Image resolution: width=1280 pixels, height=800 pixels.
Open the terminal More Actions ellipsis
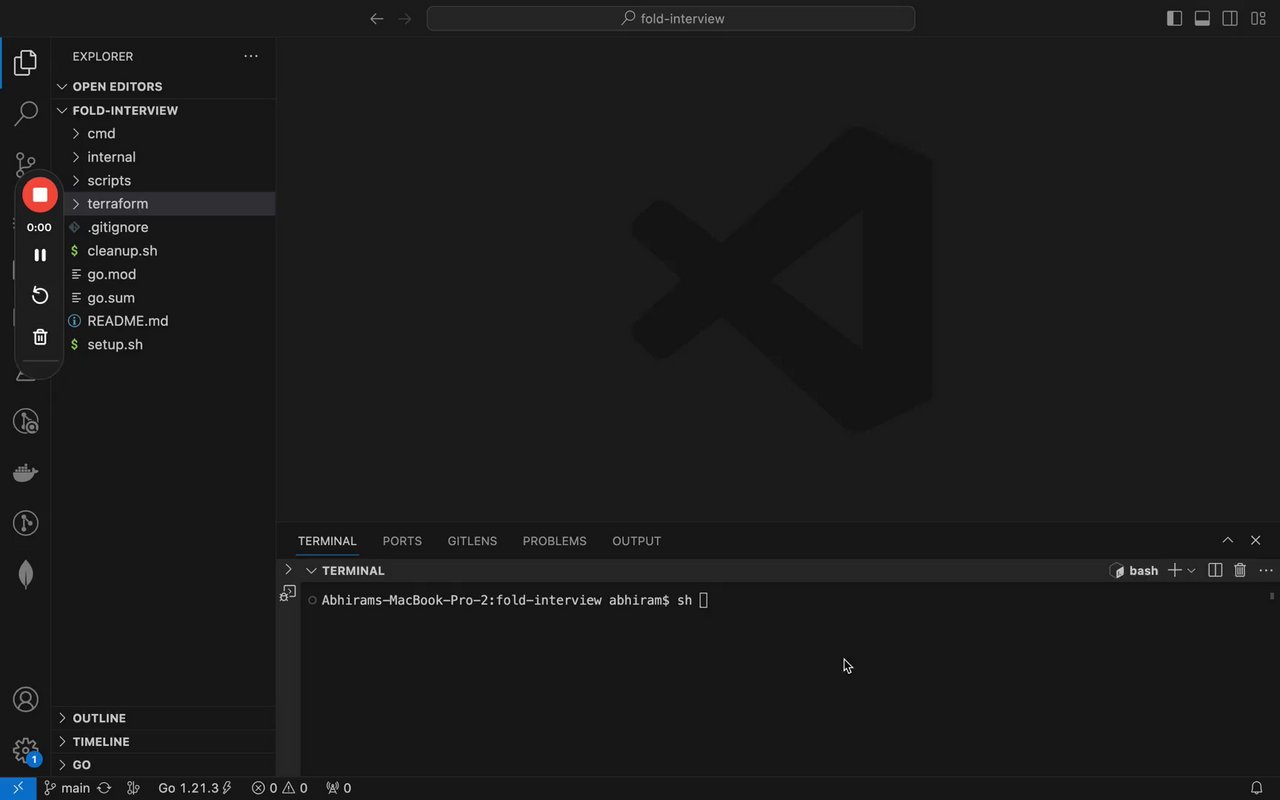click(1266, 570)
